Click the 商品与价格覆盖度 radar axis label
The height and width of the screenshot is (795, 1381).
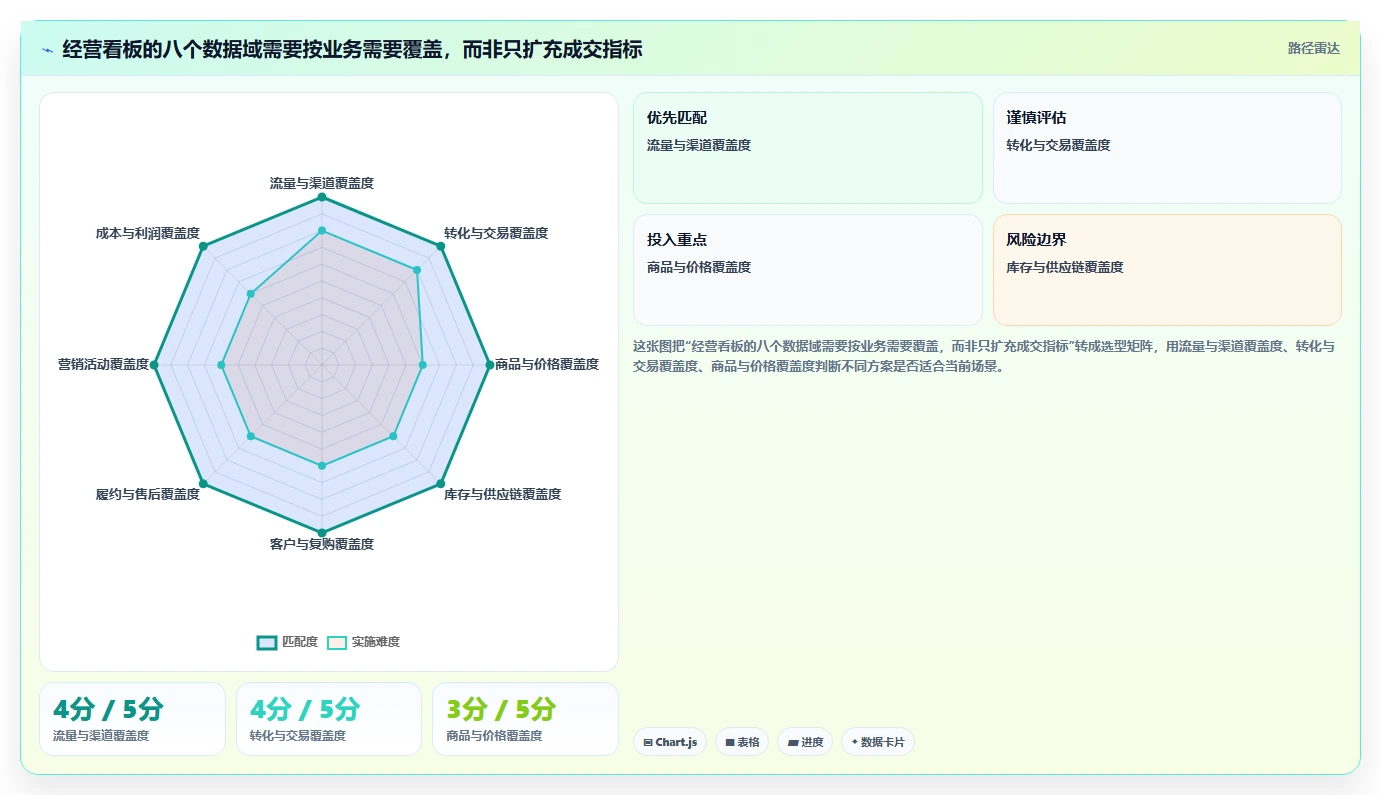pos(547,364)
